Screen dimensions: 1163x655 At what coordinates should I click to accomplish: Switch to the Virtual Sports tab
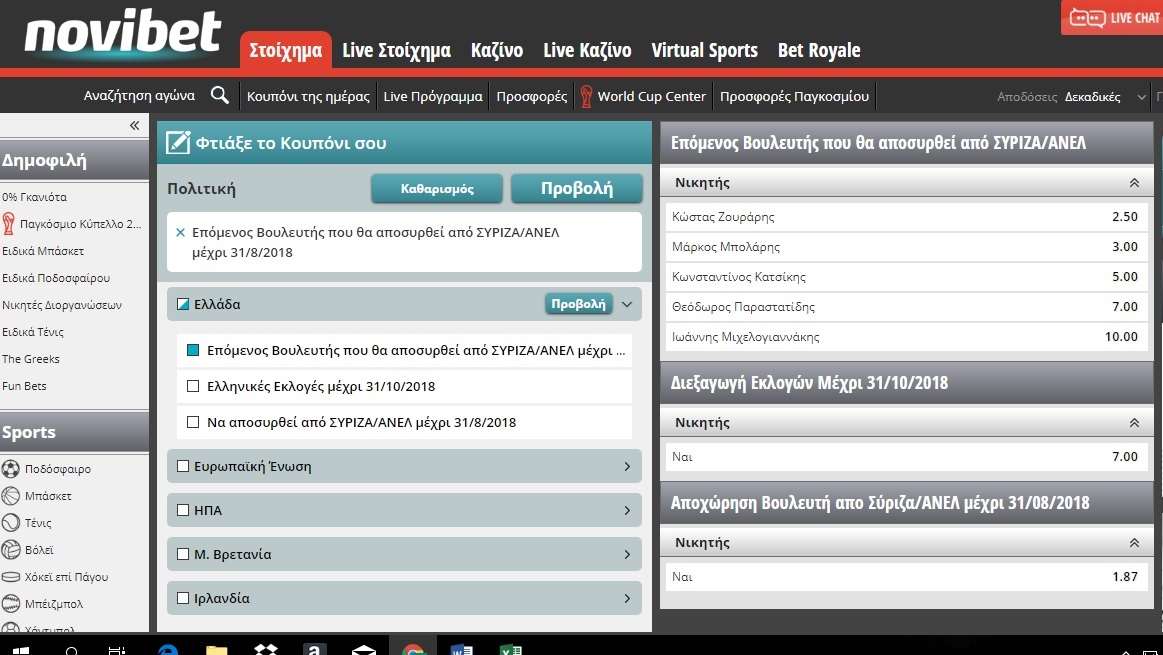[x=705, y=50]
